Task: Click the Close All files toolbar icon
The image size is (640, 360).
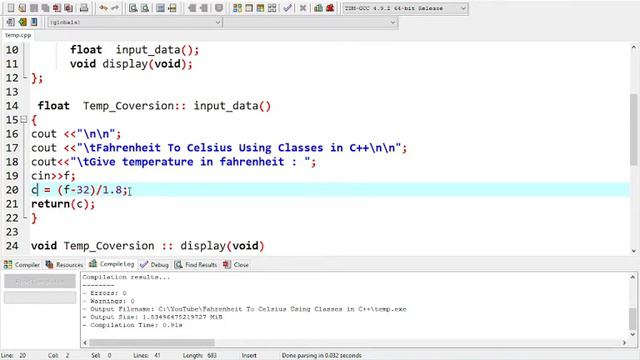Action: tap(69, 8)
